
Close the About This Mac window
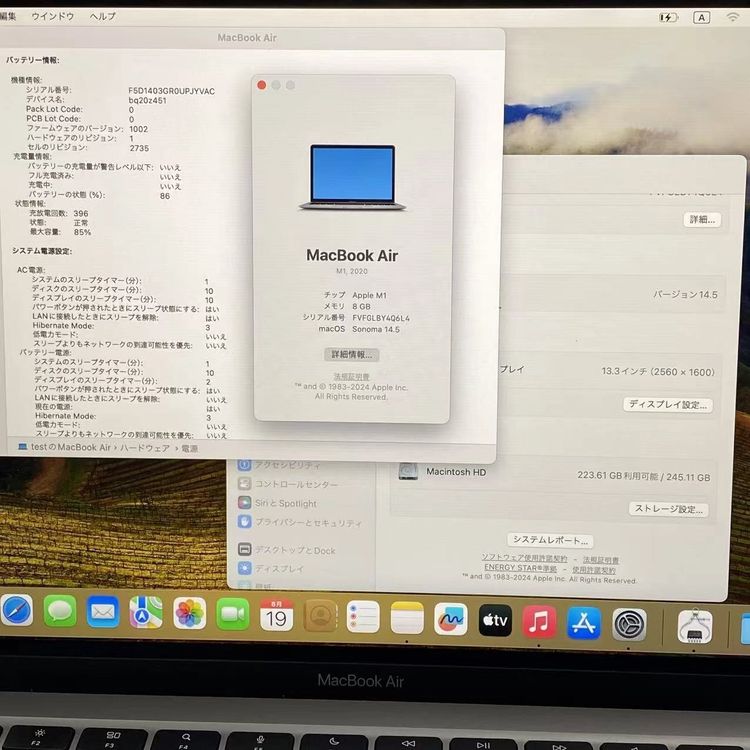click(x=262, y=85)
